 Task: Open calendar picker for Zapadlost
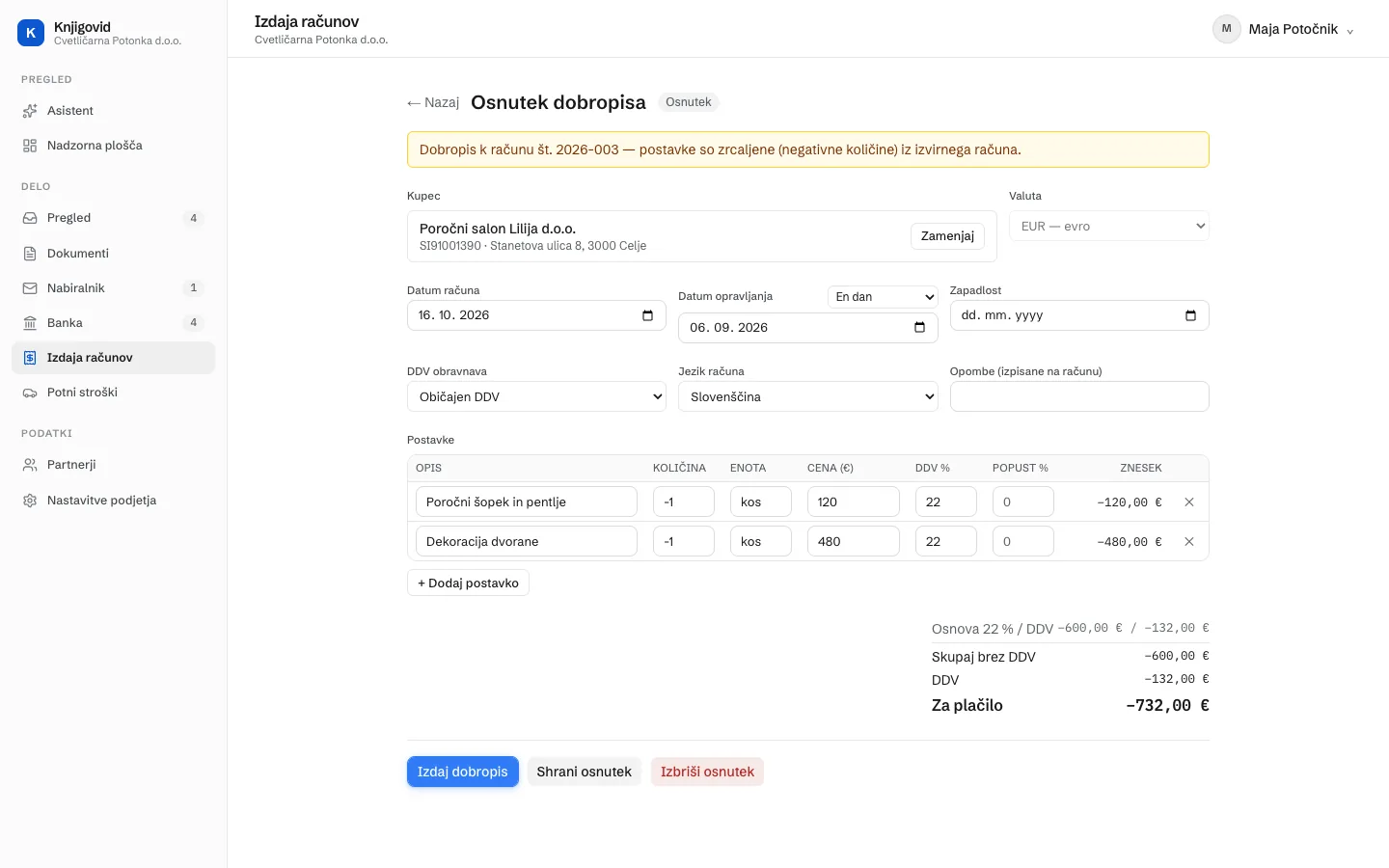[1190, 315]
